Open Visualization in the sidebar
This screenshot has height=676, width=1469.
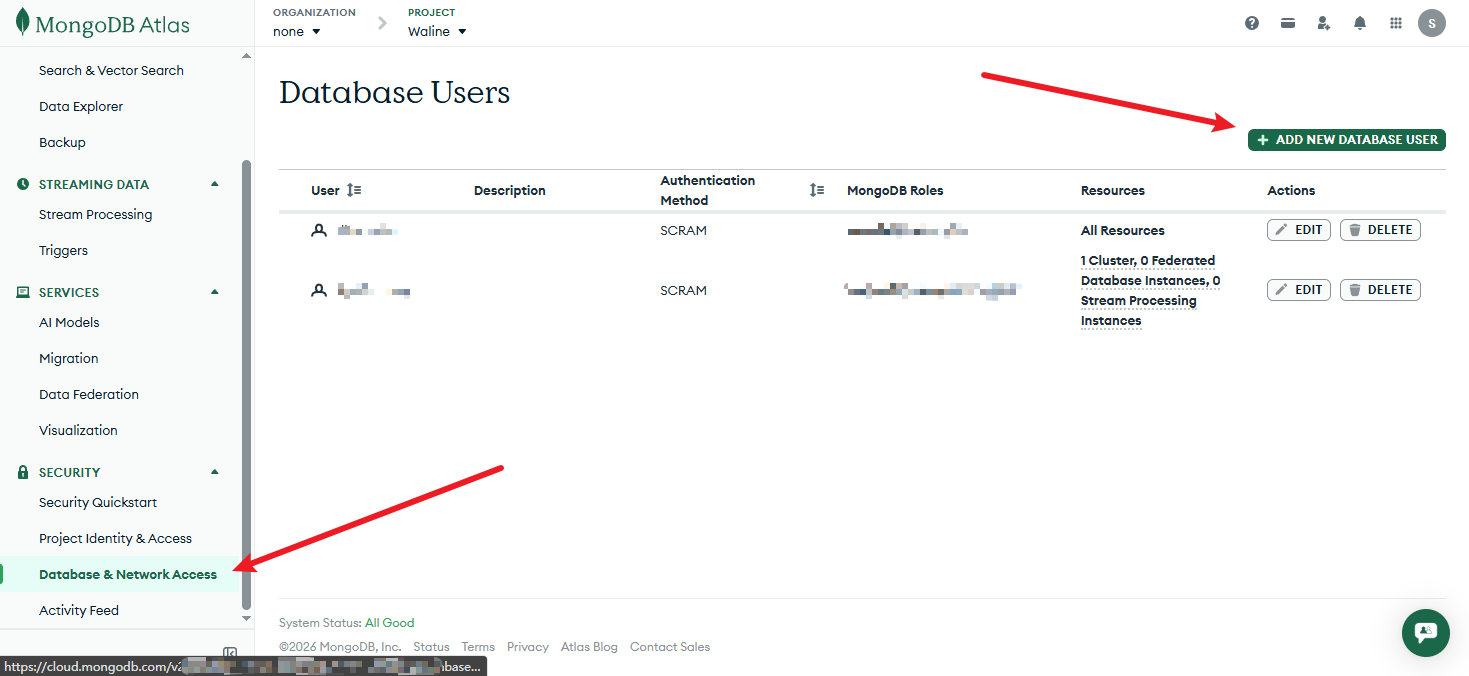(78, 430)
